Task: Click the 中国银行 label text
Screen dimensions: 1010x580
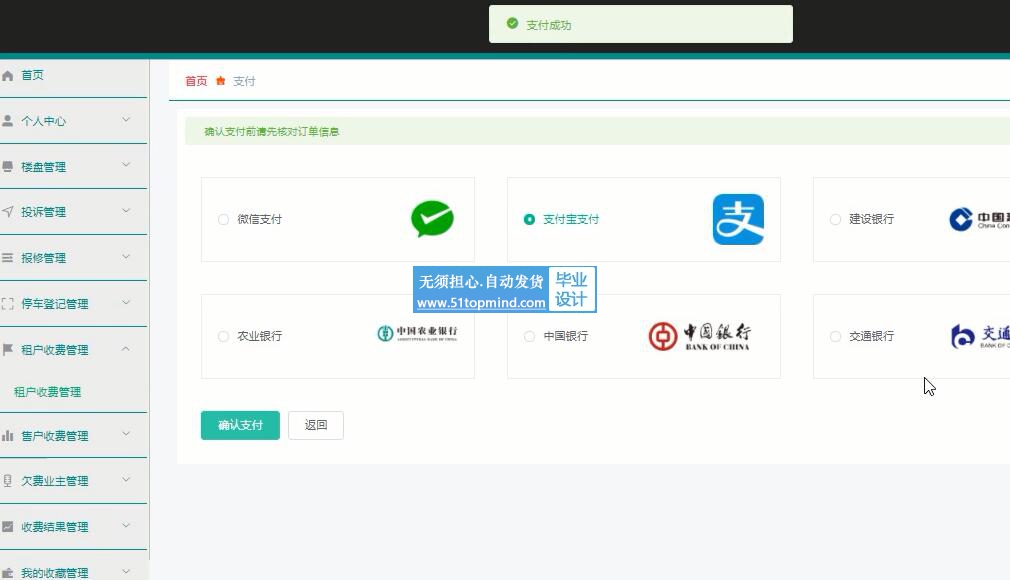Action: 566,336
